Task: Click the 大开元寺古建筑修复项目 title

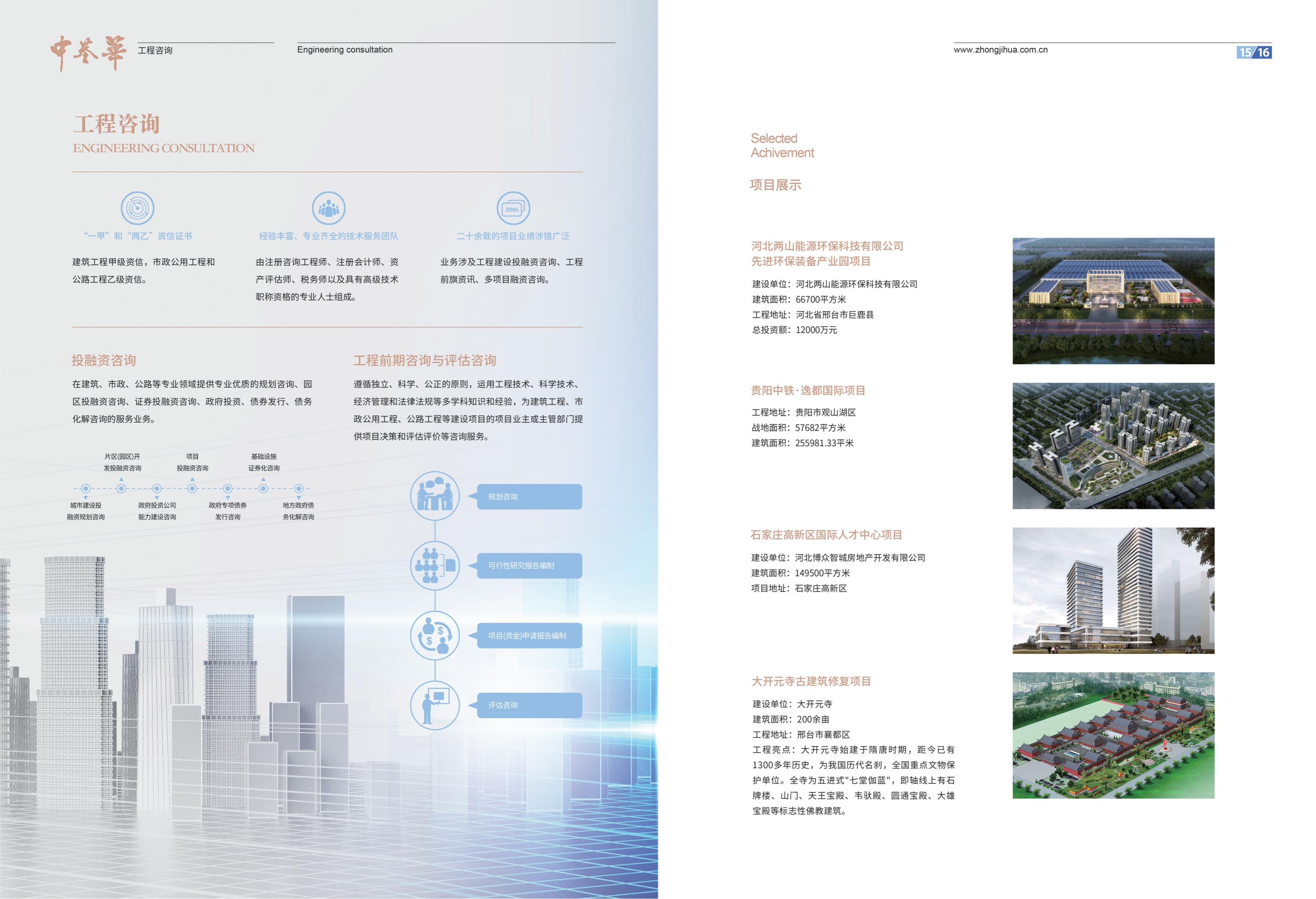Action: click(811, 681)
